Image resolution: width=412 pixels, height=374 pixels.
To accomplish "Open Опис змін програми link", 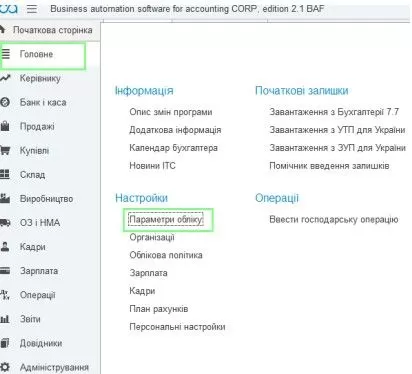I will click(x=171, y=112).
